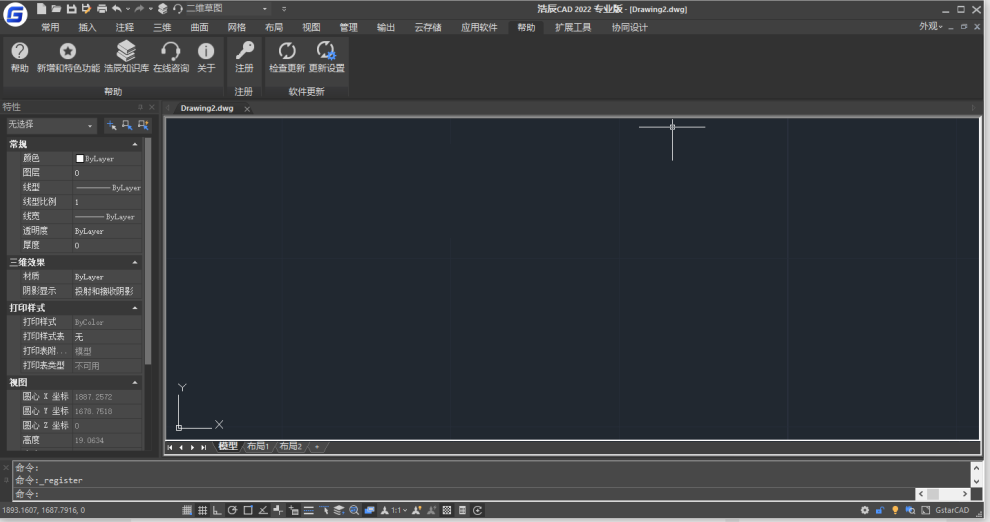Viewport: 990px width, 522px height.
Task: Click the light bulb isolate objects icon
Action: 895,510
